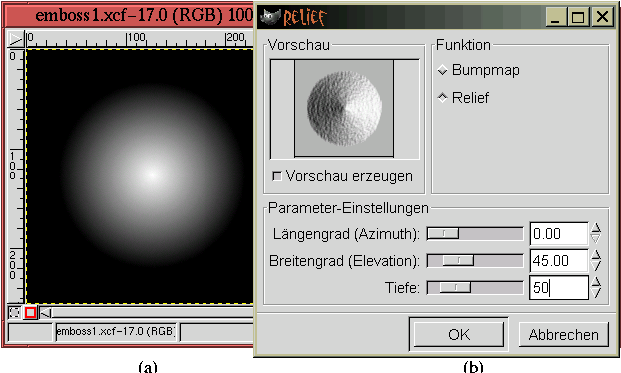This screenshot has width=621, height=373.
Task: Increase Azimuth with the up spinner arrow
Action: point(596,228)
